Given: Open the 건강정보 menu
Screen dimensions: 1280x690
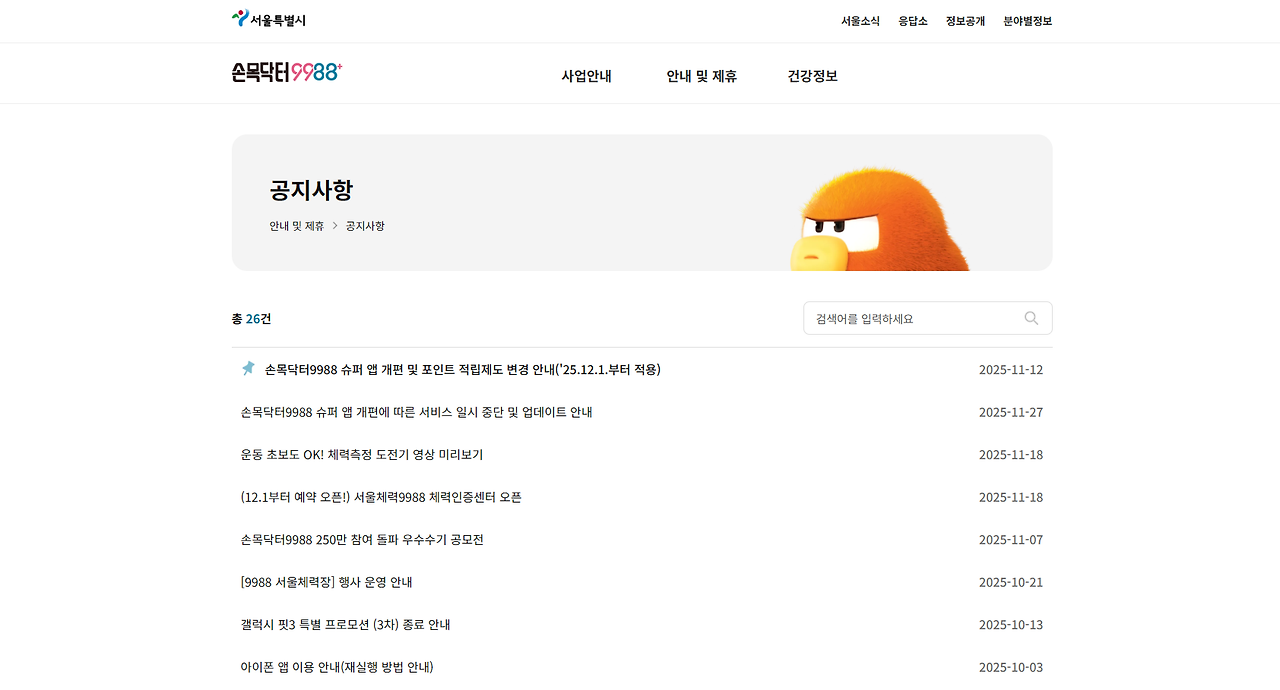Looking at the screenshot, I should (x=812, y=76).
